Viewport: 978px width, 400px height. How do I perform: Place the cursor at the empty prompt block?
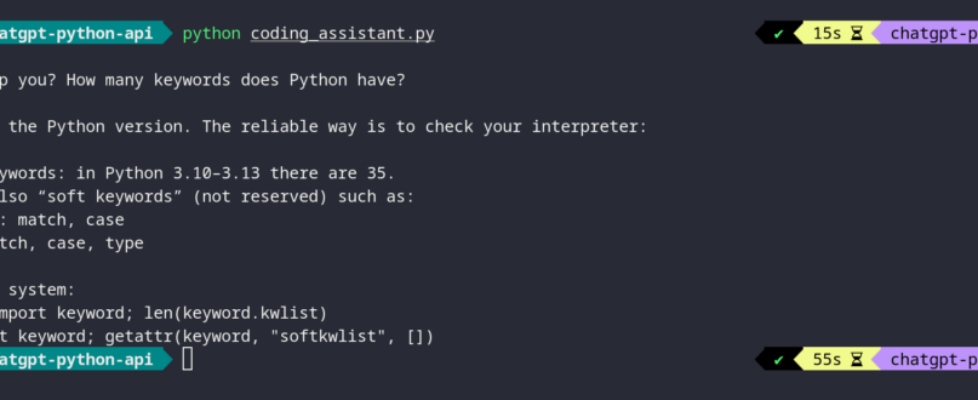tap(187, 360)
